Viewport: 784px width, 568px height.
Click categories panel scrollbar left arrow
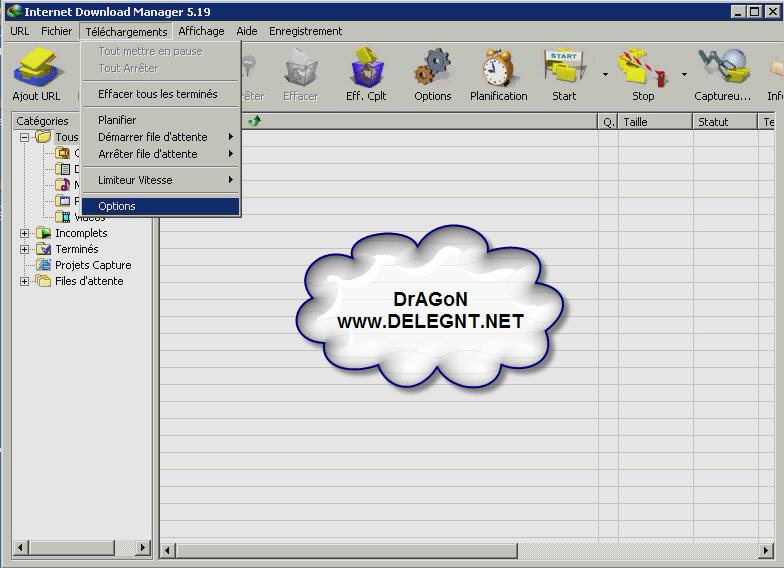(20, 548)
